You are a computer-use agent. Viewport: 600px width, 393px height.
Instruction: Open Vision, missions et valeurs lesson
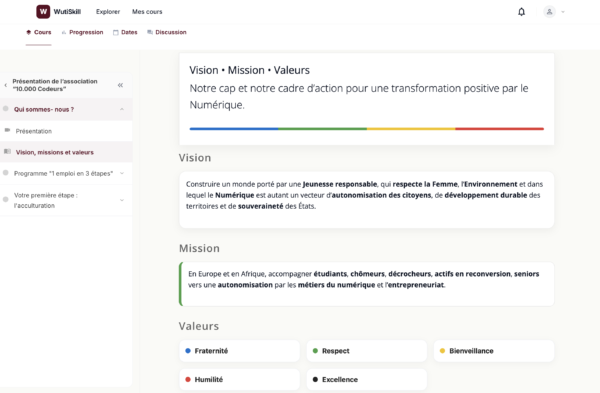(x=55, y=152)
